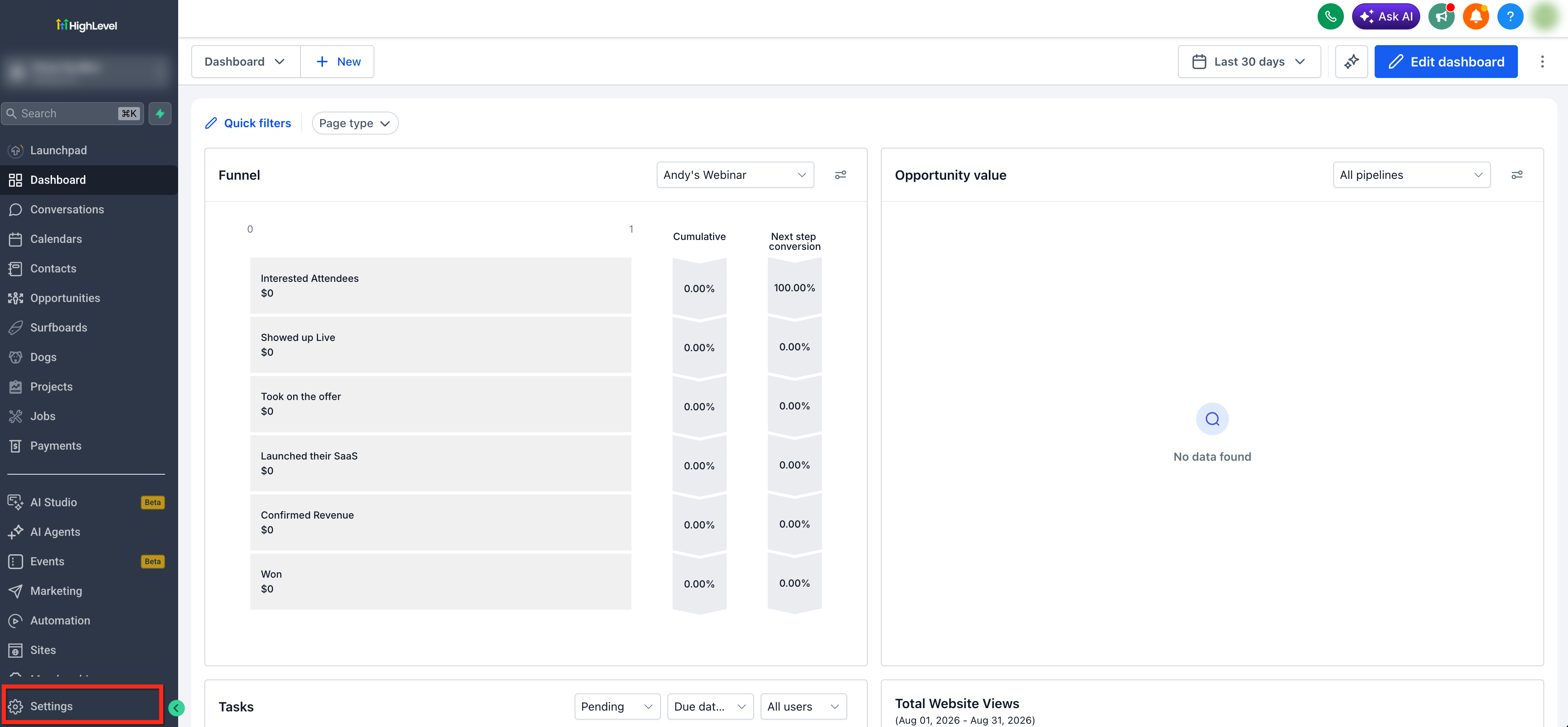Click inside the sidebar Search field
Viewport: 1568px width, 727px height.
pyautogui.click(x=72, y=113)
